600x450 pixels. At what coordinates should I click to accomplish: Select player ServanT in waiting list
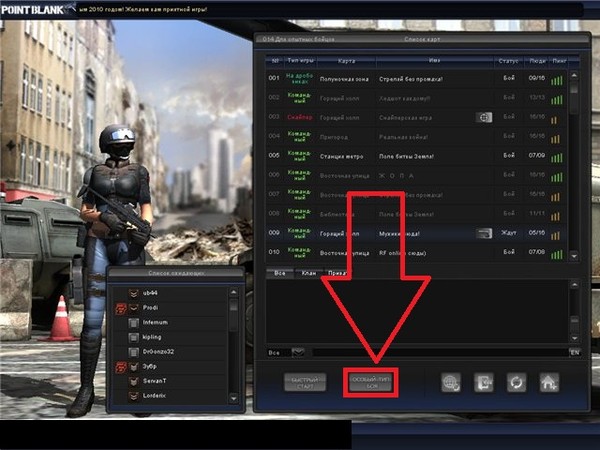tap(170, 381)
